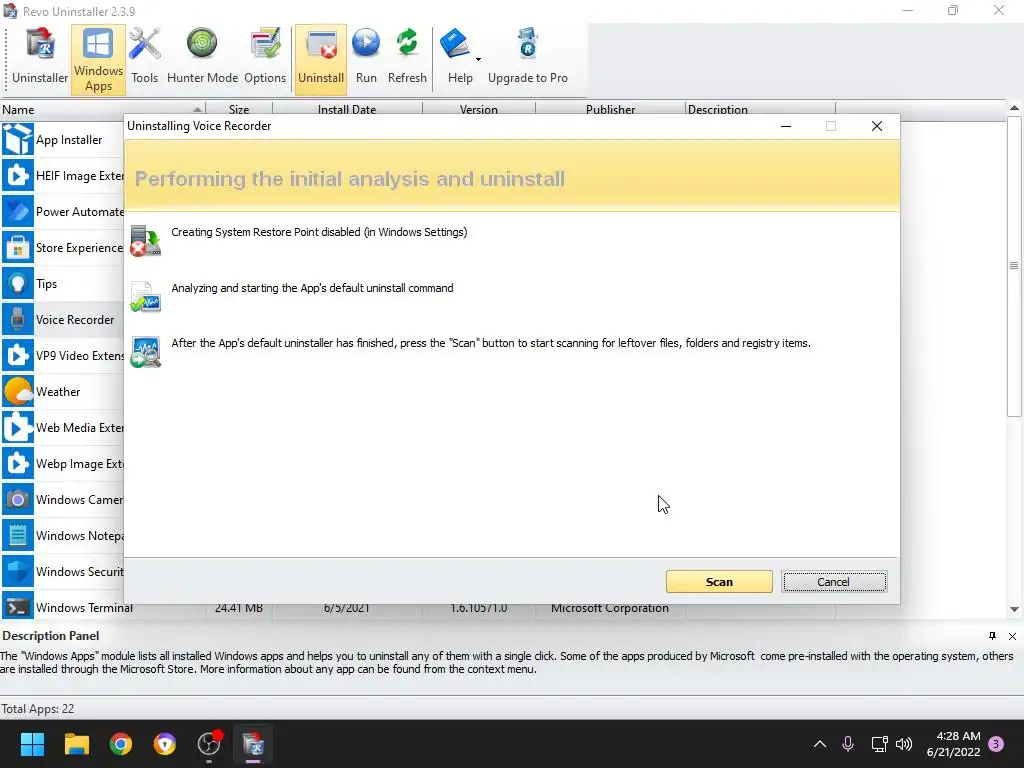Click the restore point disabled icon
Image resolution: width=1024 pixels, height=768 pixels.
point(145,240)
